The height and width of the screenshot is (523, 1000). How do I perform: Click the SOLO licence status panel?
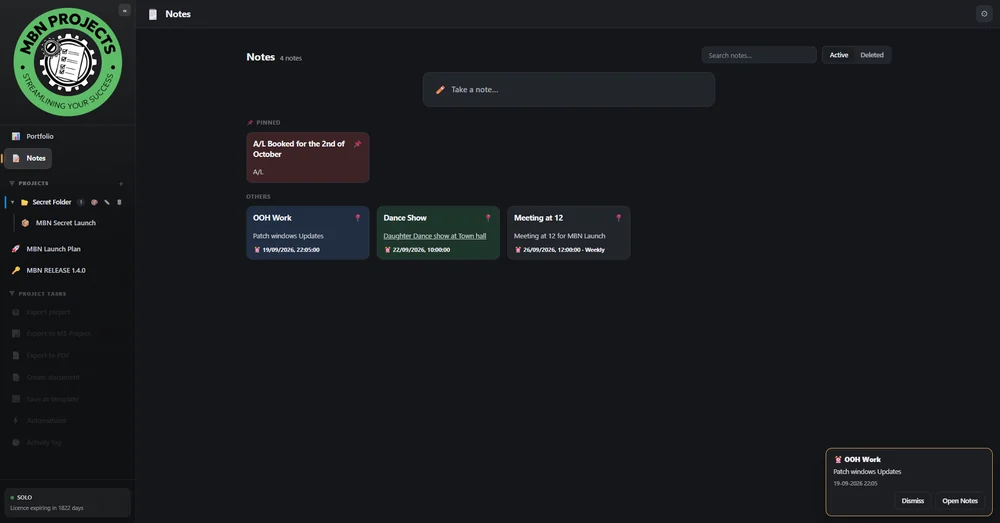[67, 503]
